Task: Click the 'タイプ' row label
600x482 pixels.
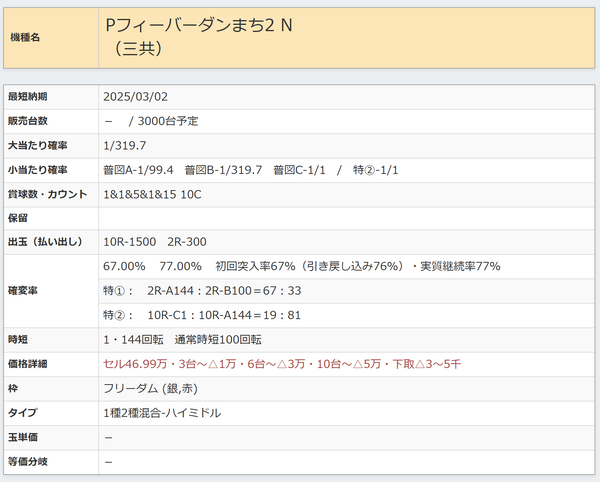Action: (x=23, y=413)
